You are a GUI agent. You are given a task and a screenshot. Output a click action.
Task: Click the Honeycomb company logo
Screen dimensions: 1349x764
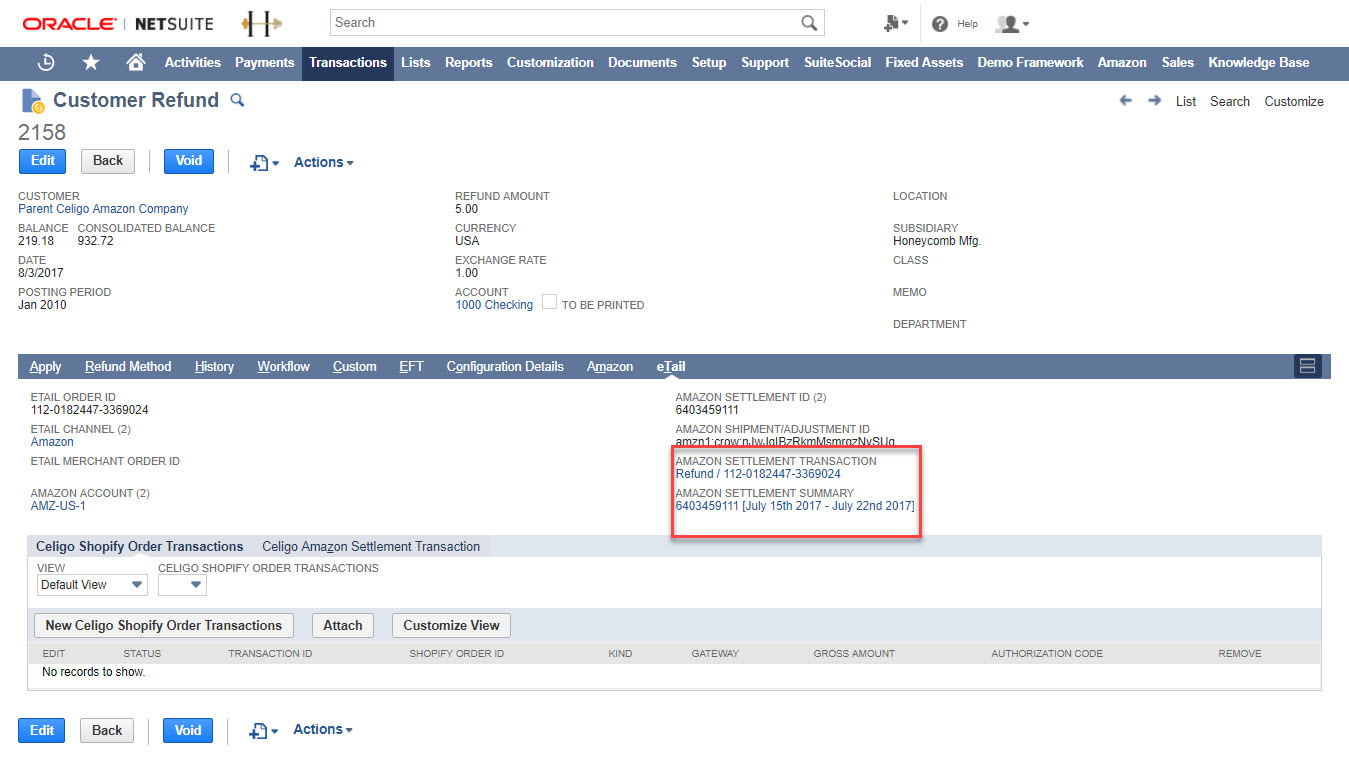pos(262,23)
